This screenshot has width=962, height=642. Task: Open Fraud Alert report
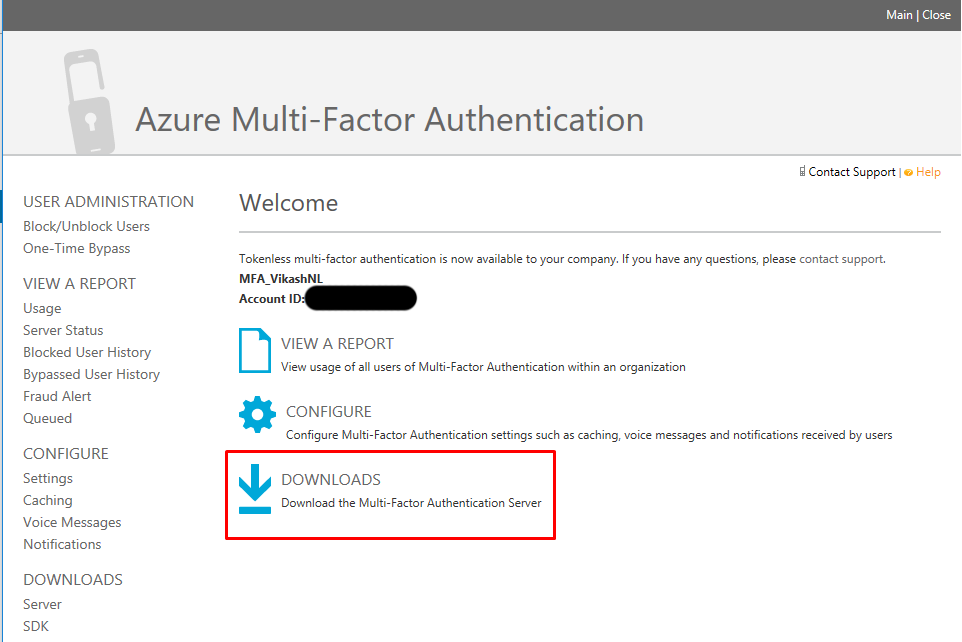tap(57, 396)
